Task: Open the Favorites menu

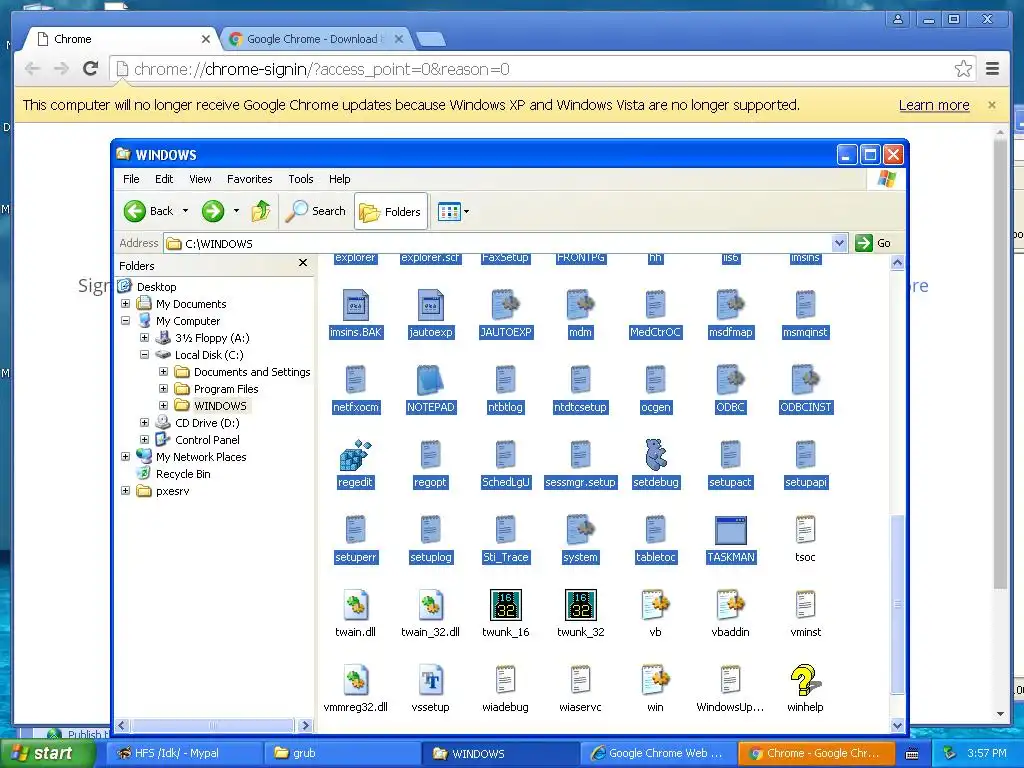Action: 249,179
